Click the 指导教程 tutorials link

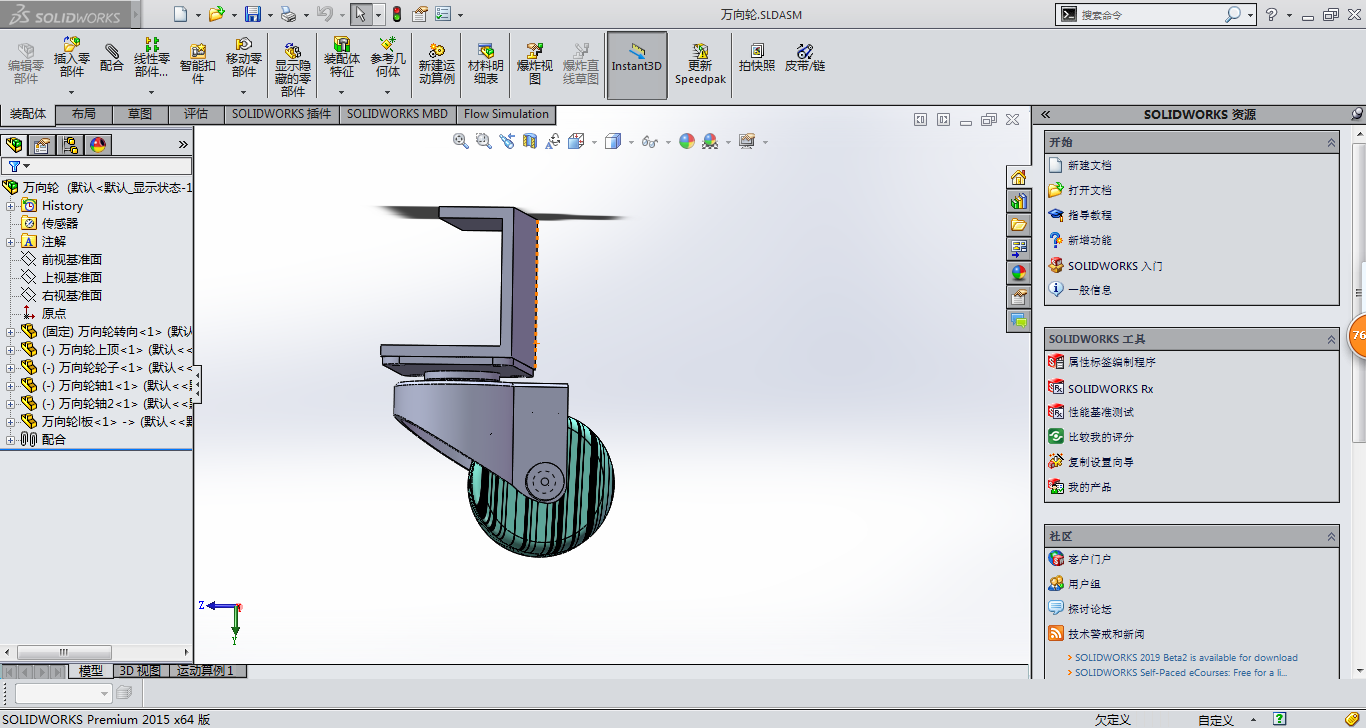pyautogui.click(x=1089, y=215)
